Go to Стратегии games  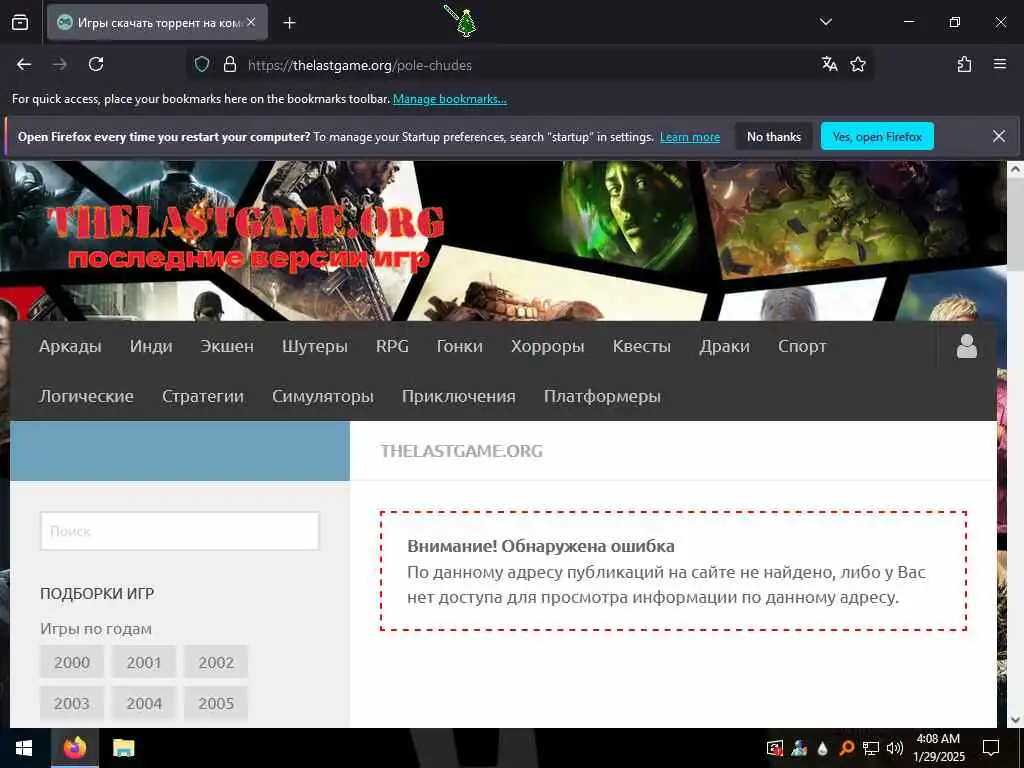click(x=202, y=396)
